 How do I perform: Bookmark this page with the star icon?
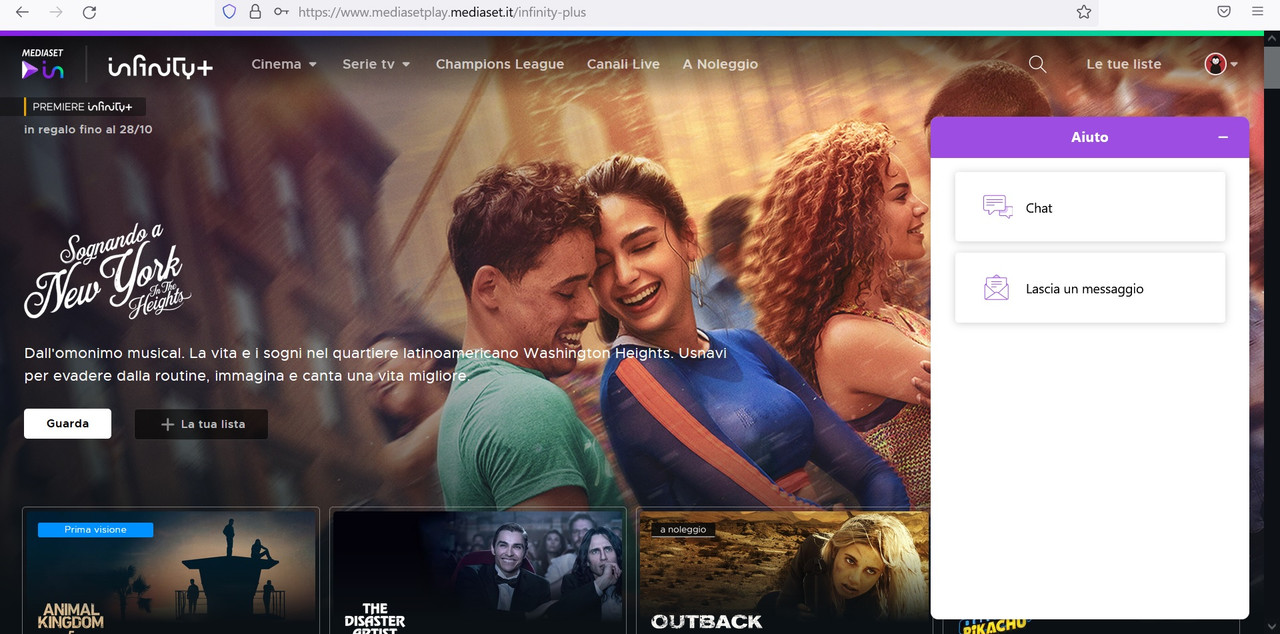1084,12
